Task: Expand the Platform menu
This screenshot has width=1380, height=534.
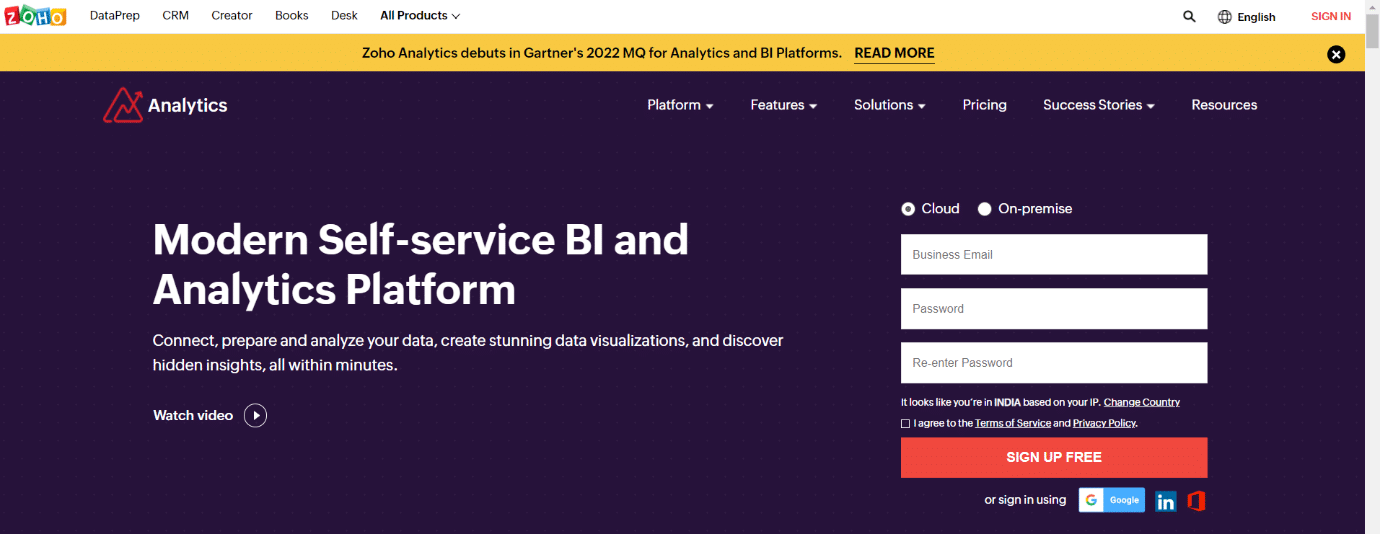Action: [x=680, y=105]
